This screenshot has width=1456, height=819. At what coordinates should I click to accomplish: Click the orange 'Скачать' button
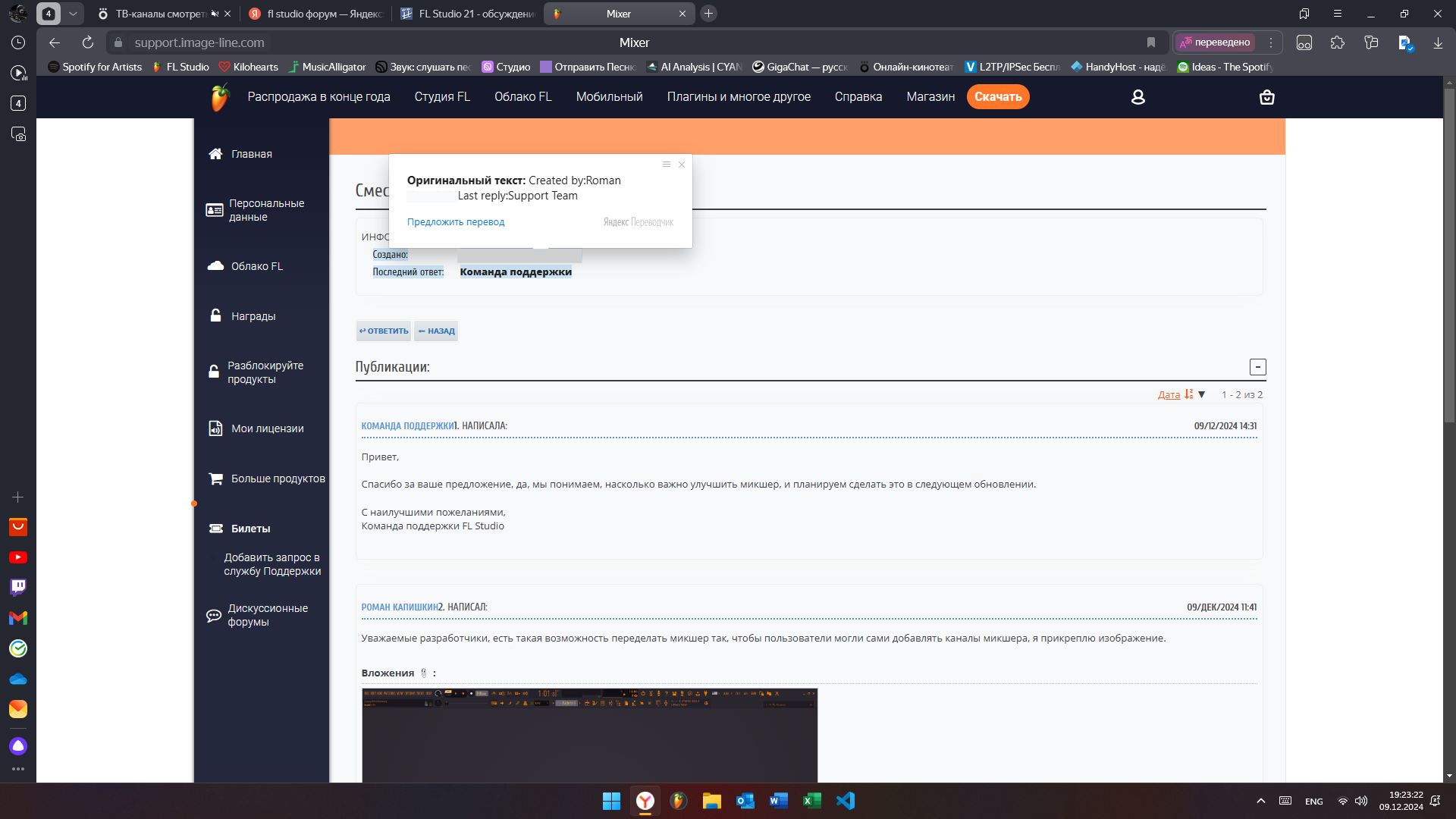(x=998, y=97)
